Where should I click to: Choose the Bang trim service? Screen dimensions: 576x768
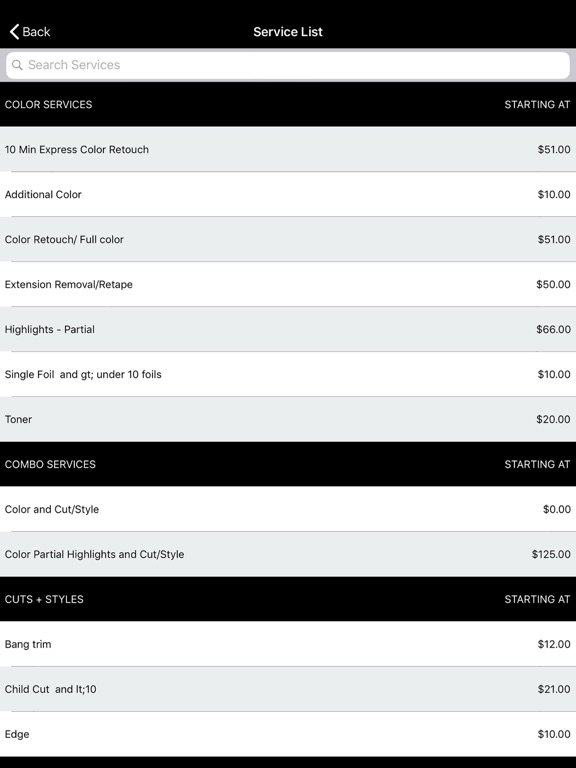pyautogui.click(x=288, y=645)
